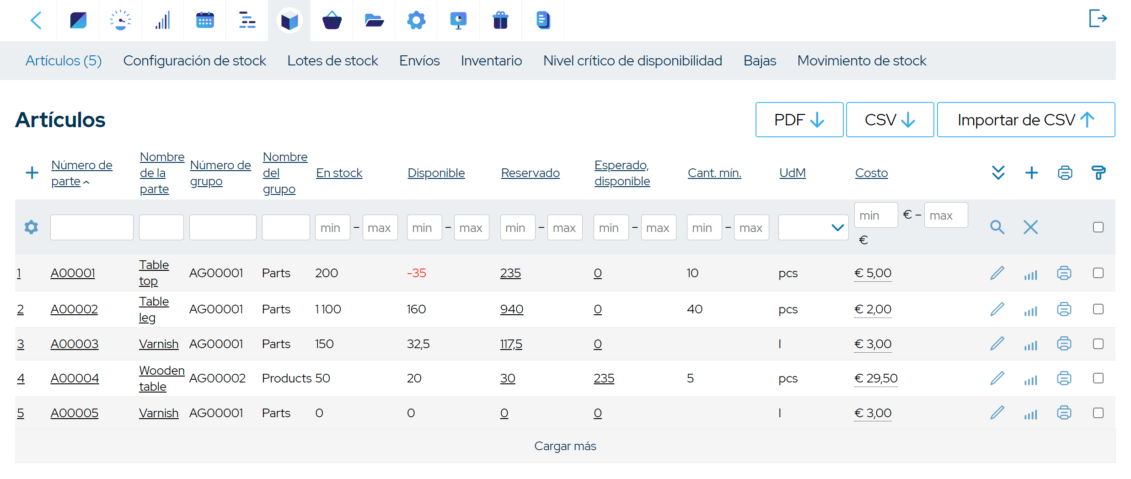Toggle the select-all checkbox in filter row
This screenshot has height=479, width=1131.
(x=1098, y=227)
